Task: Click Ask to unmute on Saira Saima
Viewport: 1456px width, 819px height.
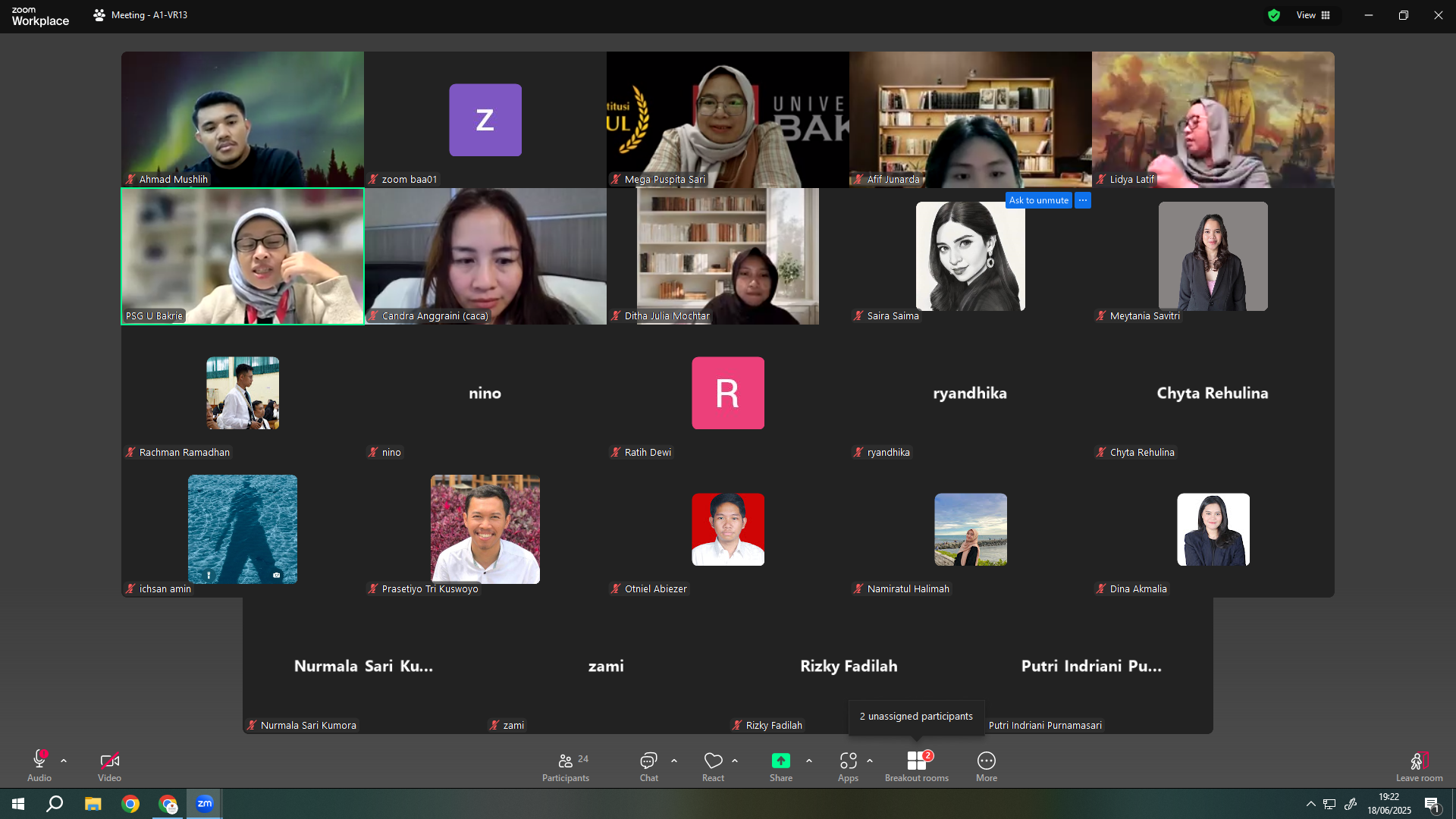Action: [x=1039, y=200]
